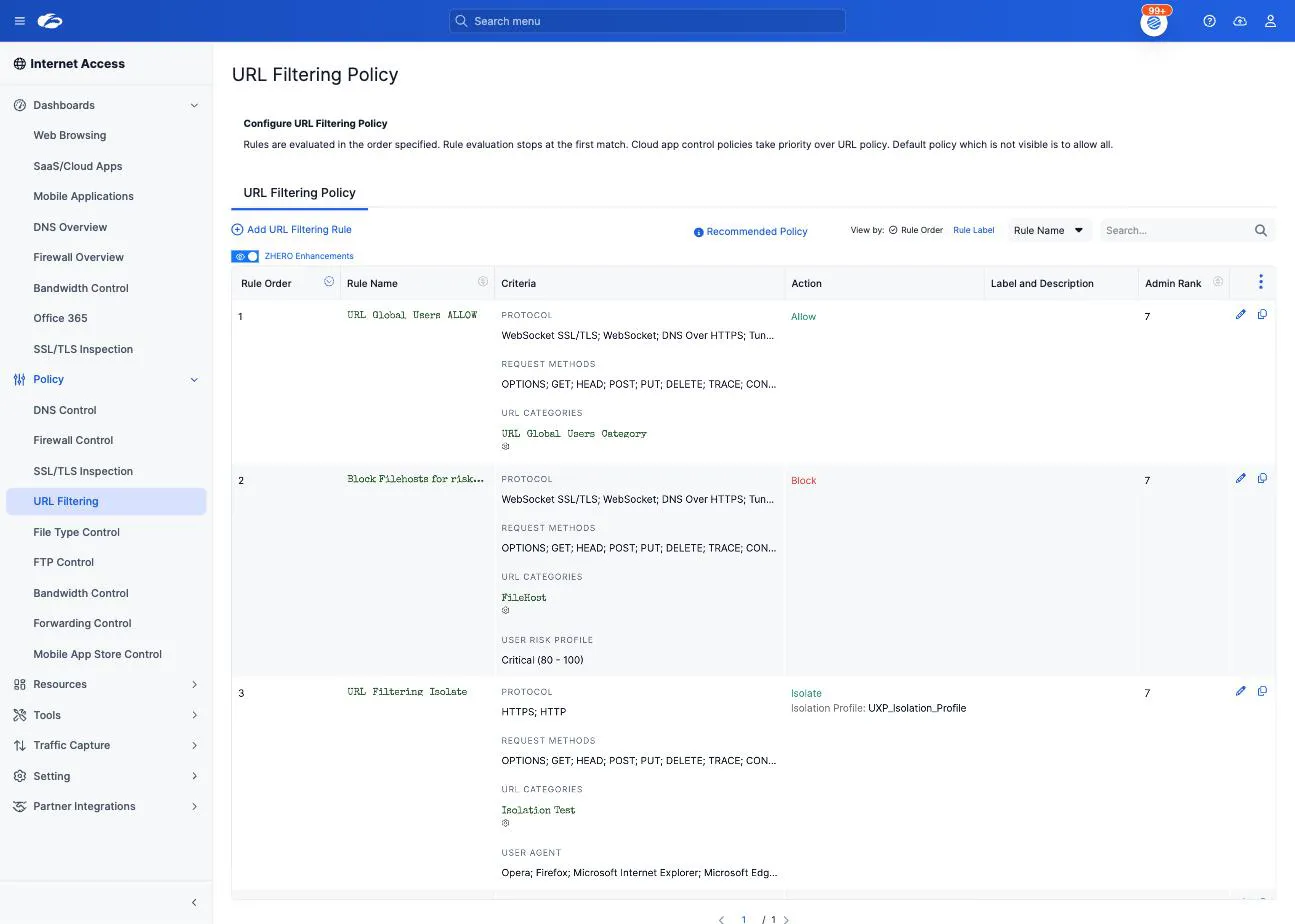The width and height of the screenshot is (1295, 924).
Task: Collapse the left sidebar with chevron
Action: click(194, 902)
